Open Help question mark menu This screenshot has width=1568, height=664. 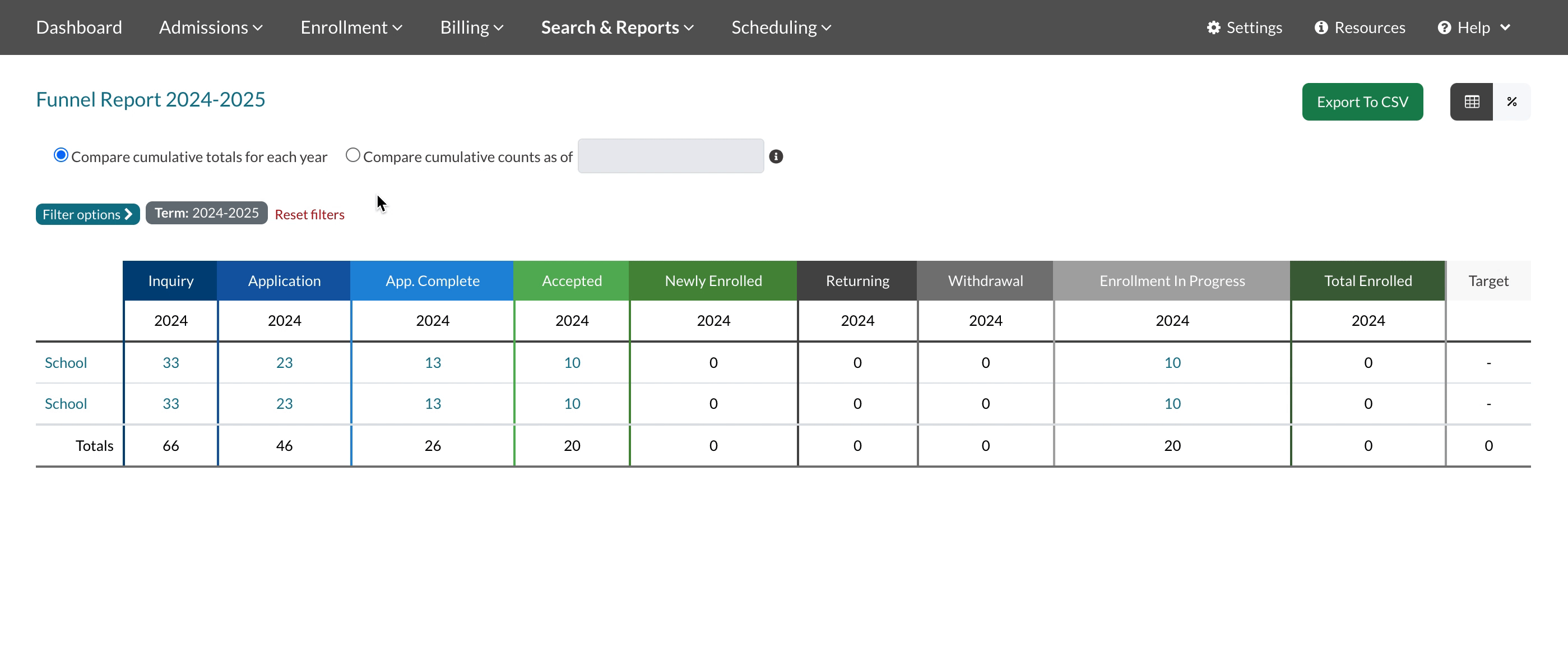[1474, 27]
